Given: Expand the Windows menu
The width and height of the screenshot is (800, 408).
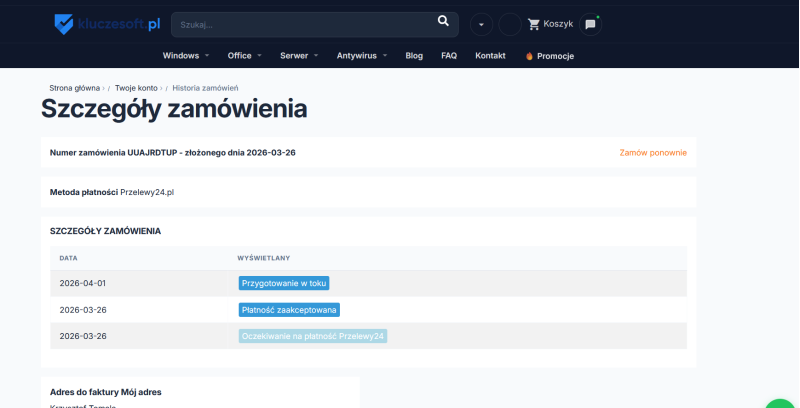Looking at the screenshot, I should (185, 56).
